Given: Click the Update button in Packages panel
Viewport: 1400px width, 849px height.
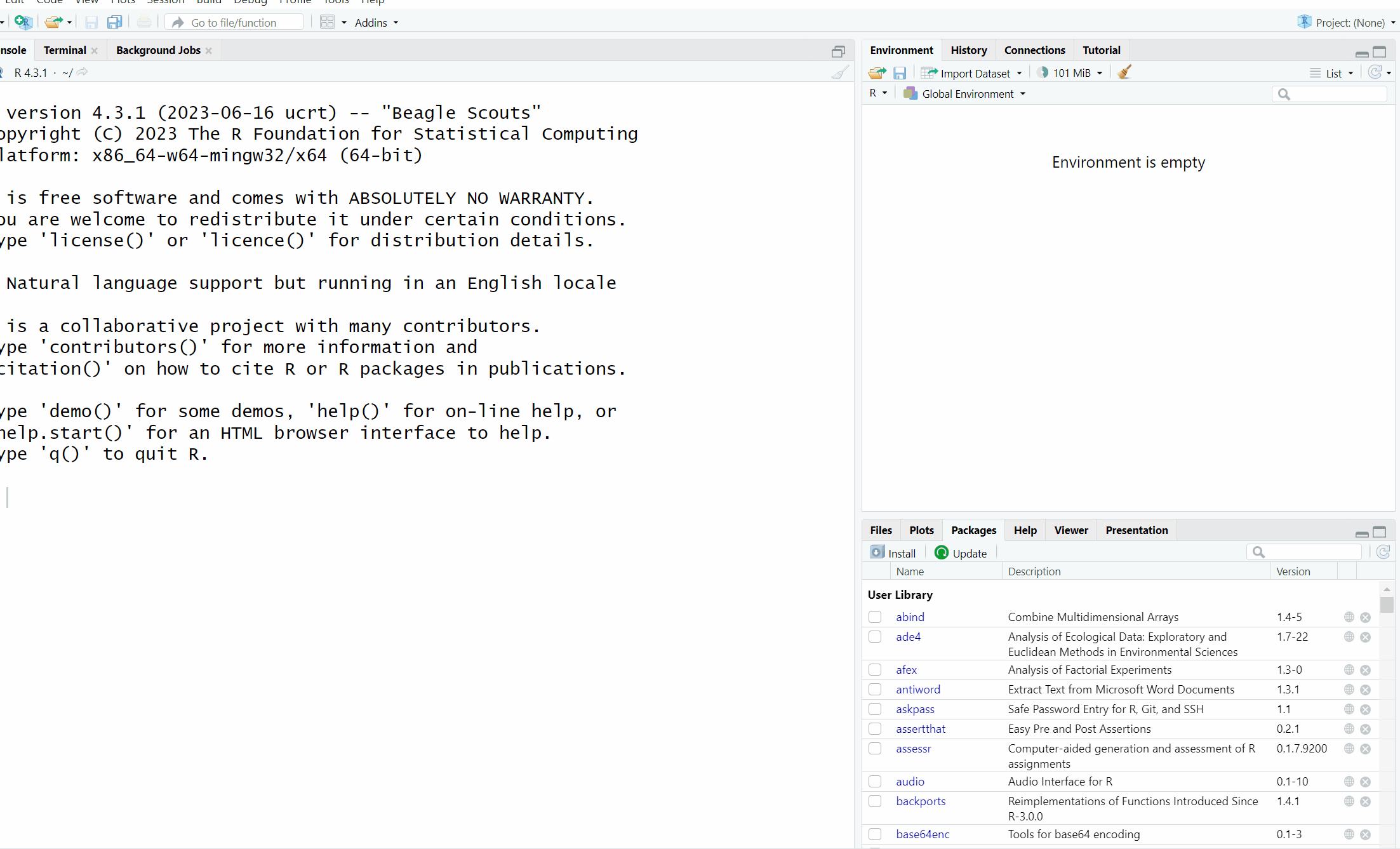Looking at the screenshot, I should click(x=961, y=553).
